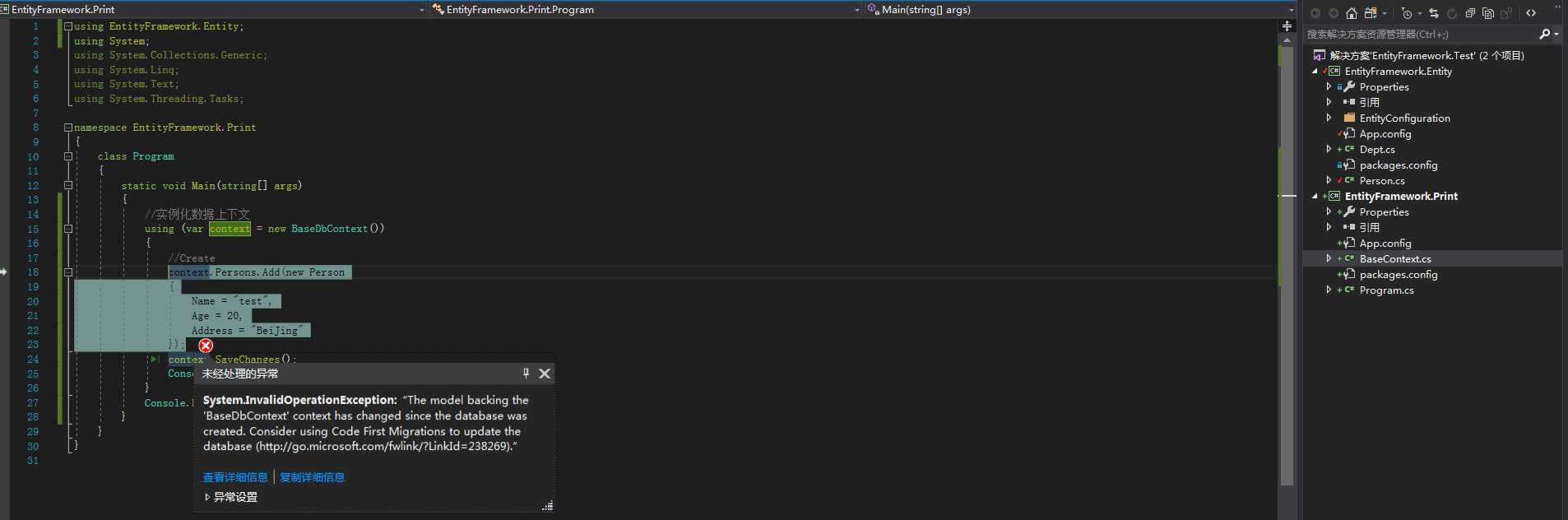Select Program.cs in Solution Explorer

pyautogui.click(x=1387, y=290)
